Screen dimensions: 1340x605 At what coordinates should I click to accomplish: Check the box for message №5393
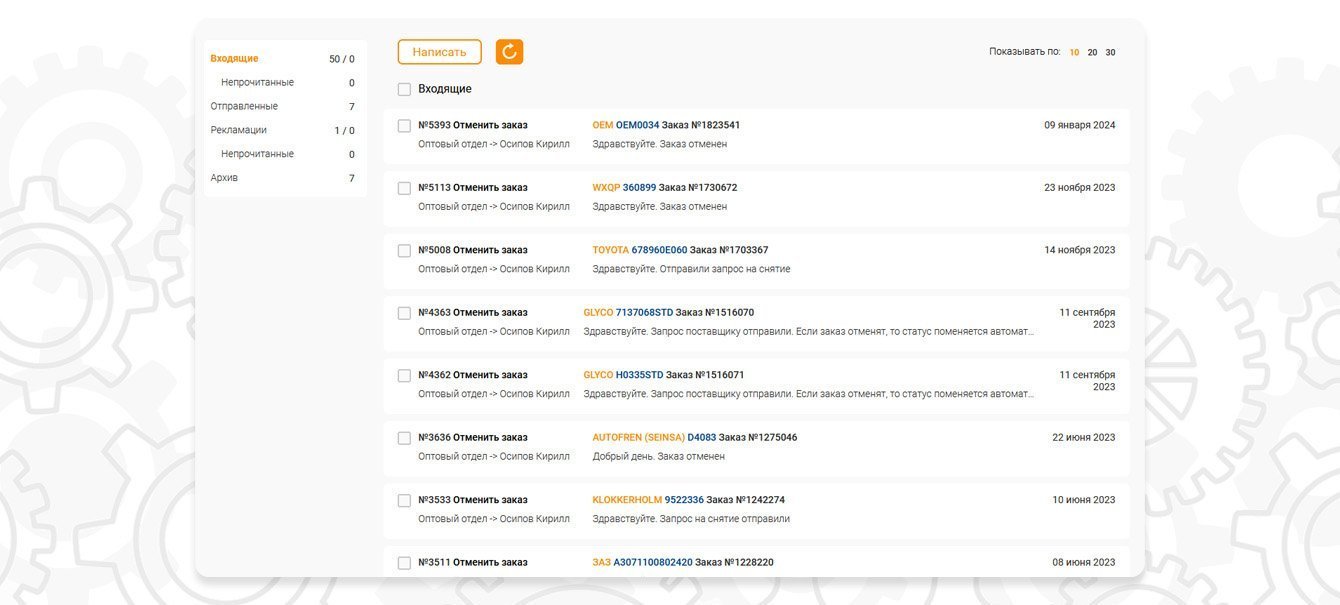[x=404, y=126]
